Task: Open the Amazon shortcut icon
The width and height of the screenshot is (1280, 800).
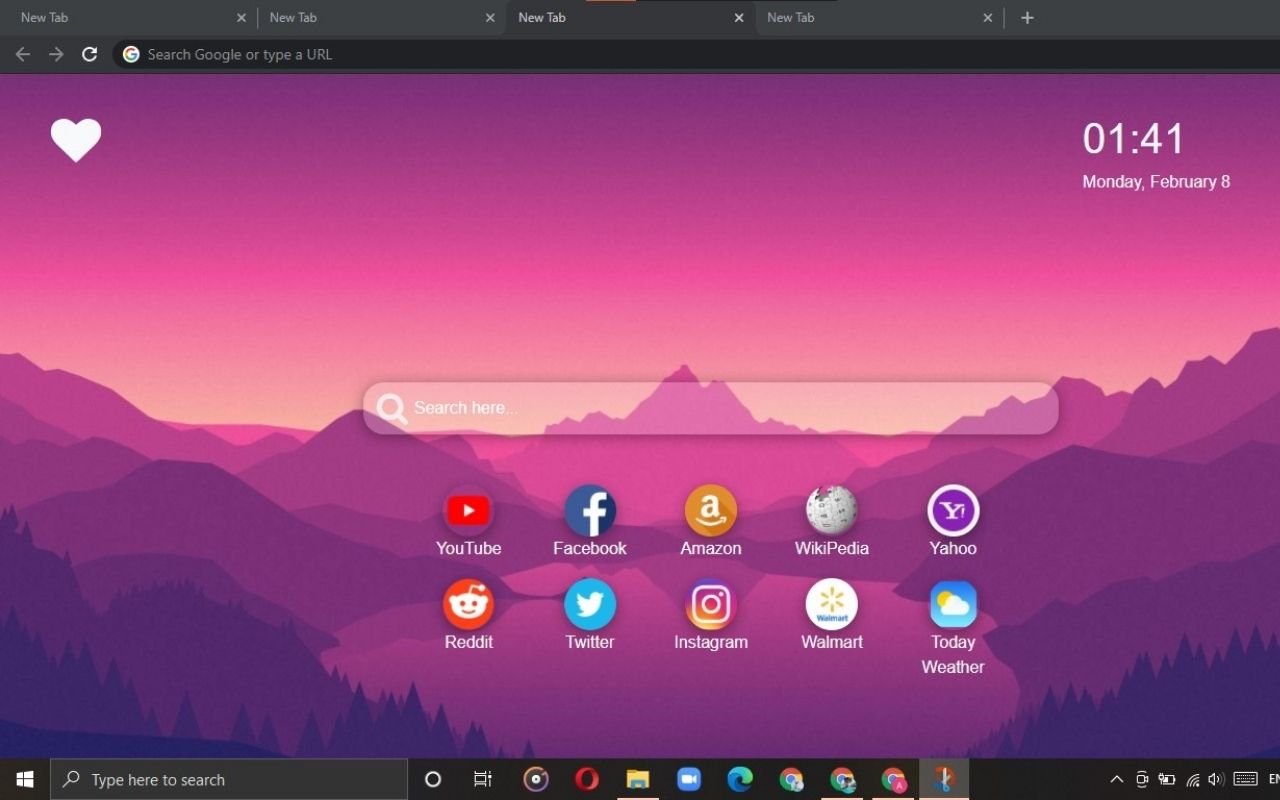Action: click(x=710, y=508)
